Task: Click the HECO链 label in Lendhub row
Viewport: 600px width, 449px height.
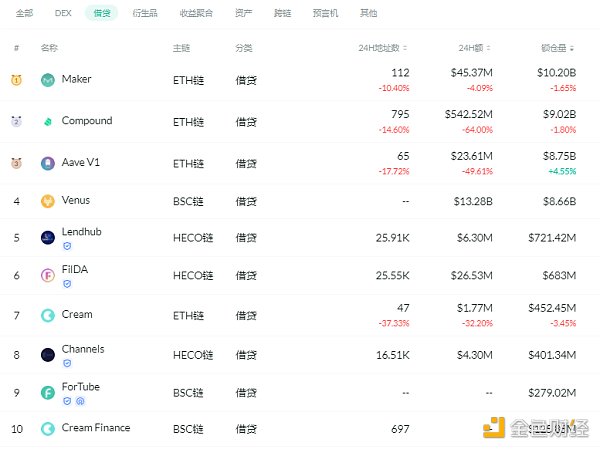Action: click(x=193, y=238)
